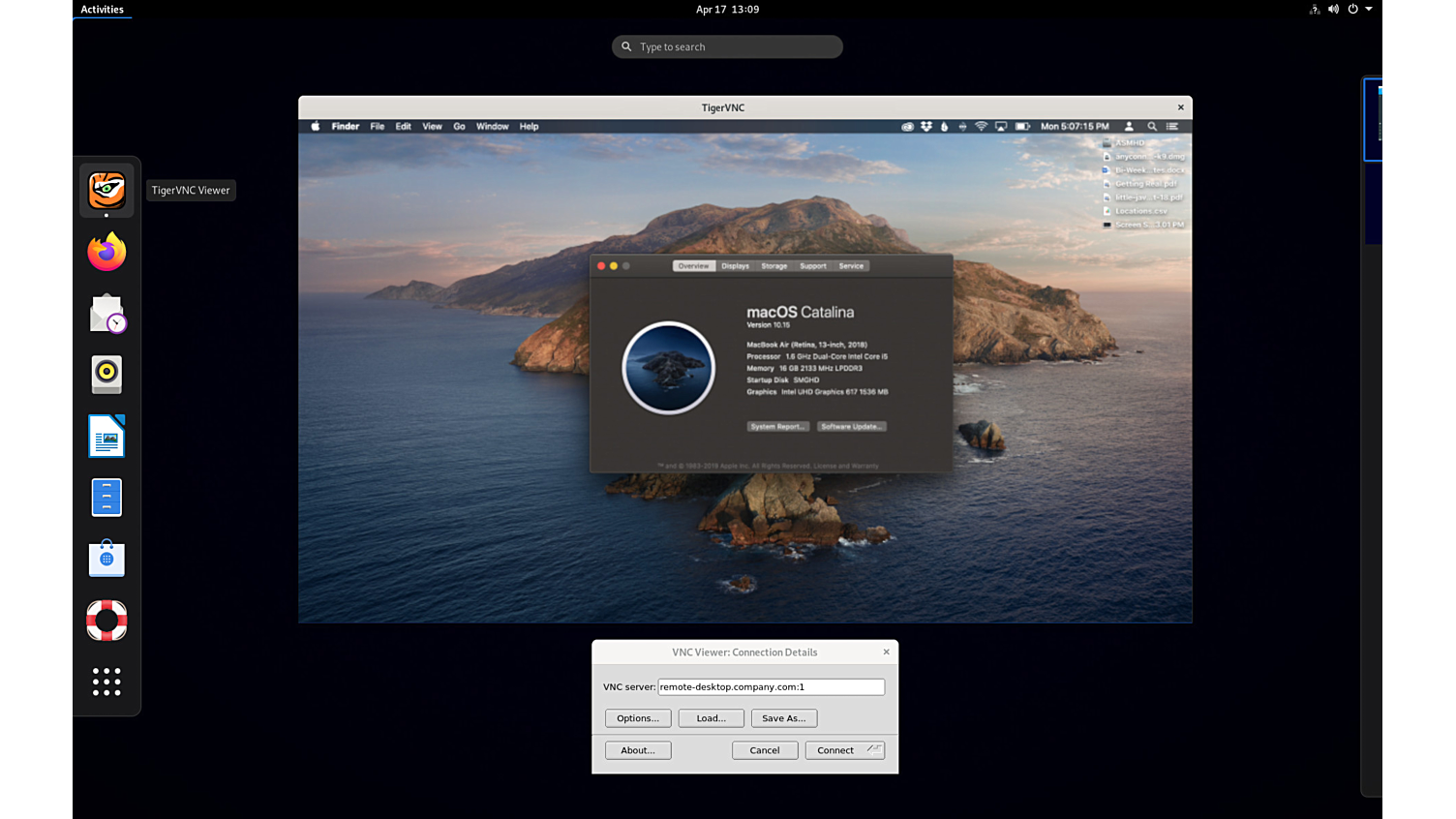Expand the system menu arrow
The height and width of the screenshot is (819, 1456).
(x=1369, y=9)
